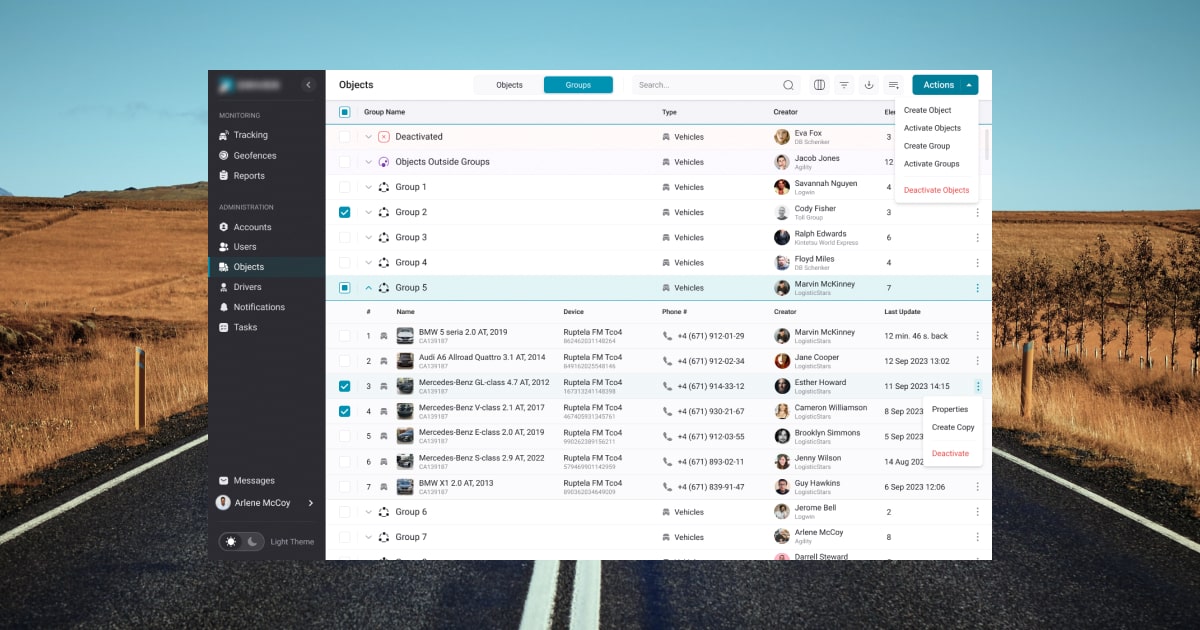Open the Notifications section
1200x630 pixels.
point(258,307)
